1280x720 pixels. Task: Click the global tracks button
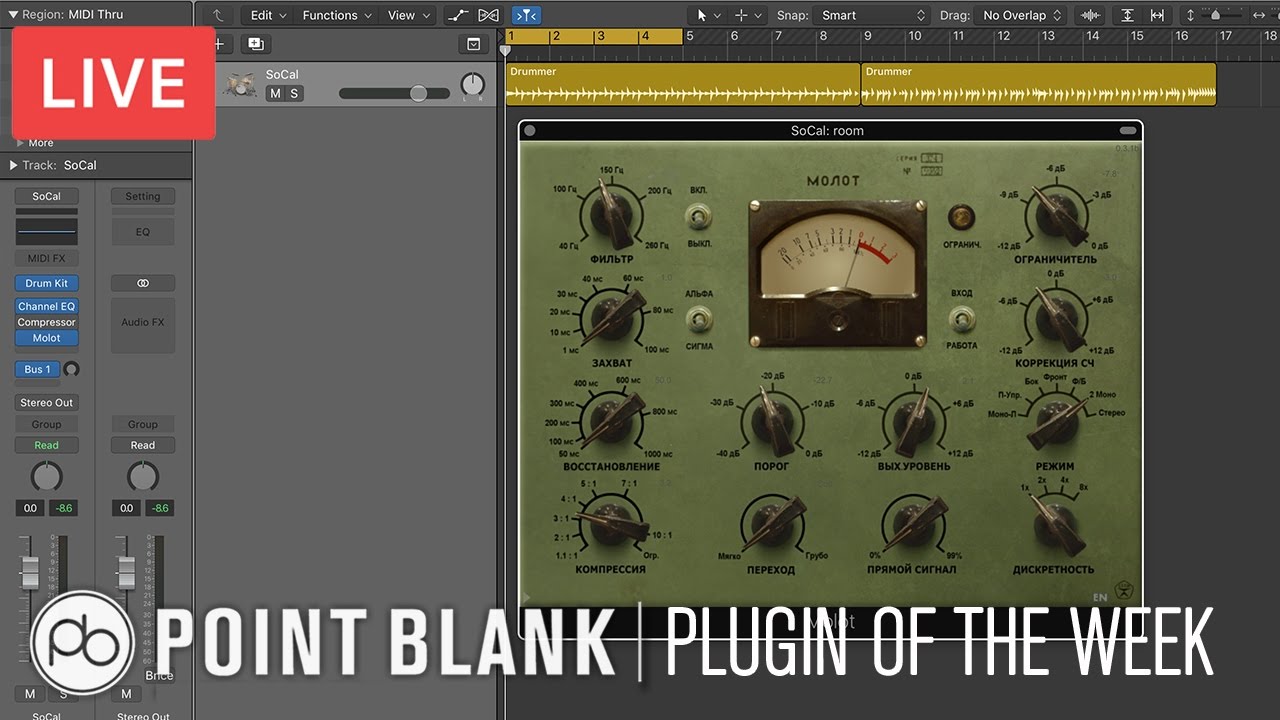[473, 44]
